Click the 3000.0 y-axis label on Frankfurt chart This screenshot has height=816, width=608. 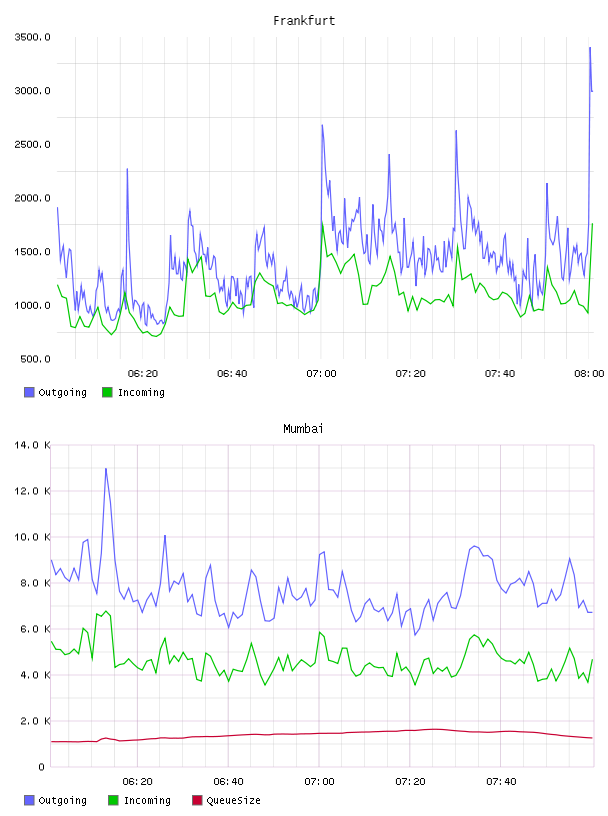pos(32,91)
